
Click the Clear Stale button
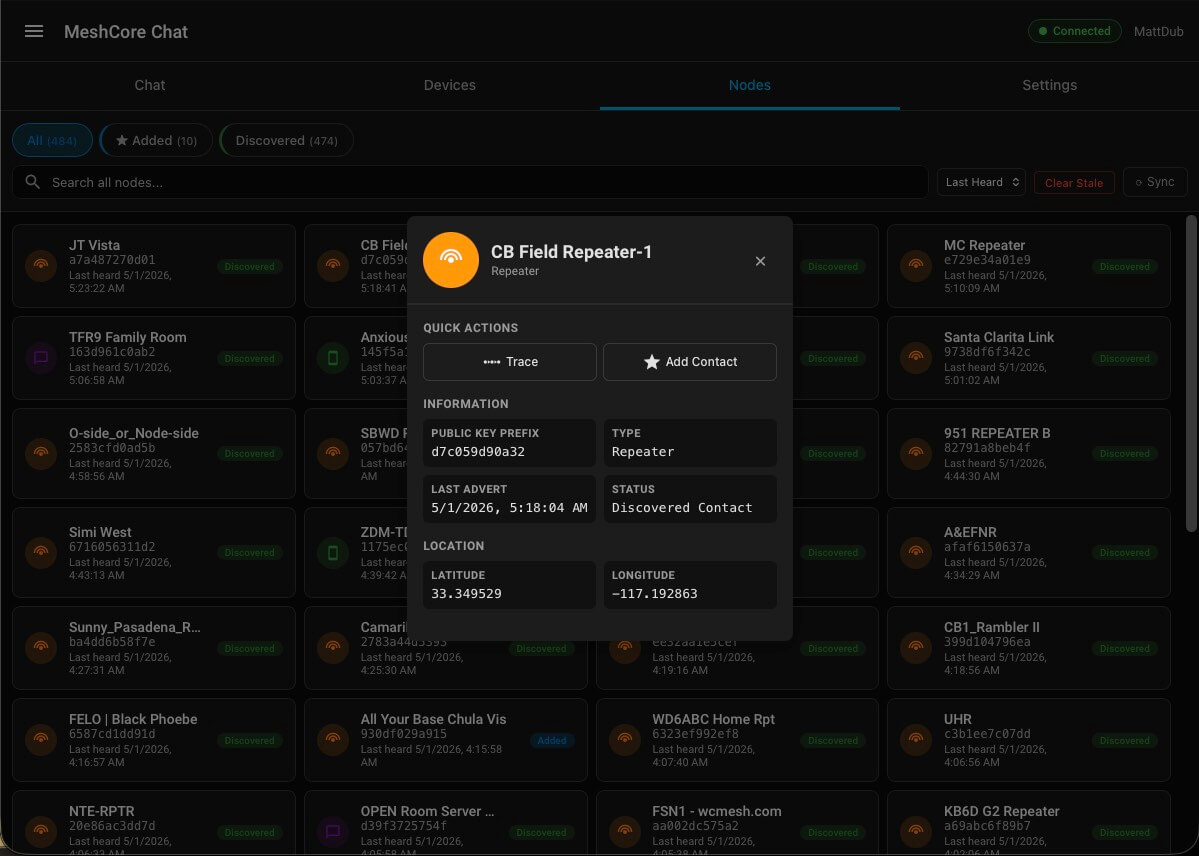point(1074,183)
